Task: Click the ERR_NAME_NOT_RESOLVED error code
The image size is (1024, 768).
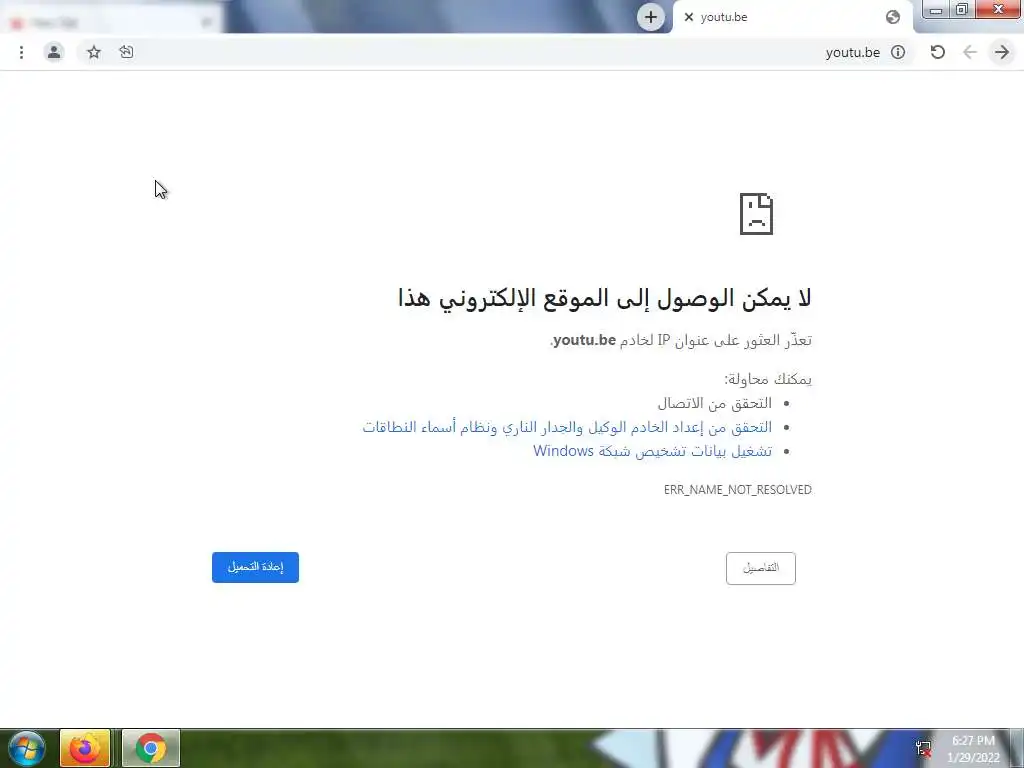Action: (738, 490)
